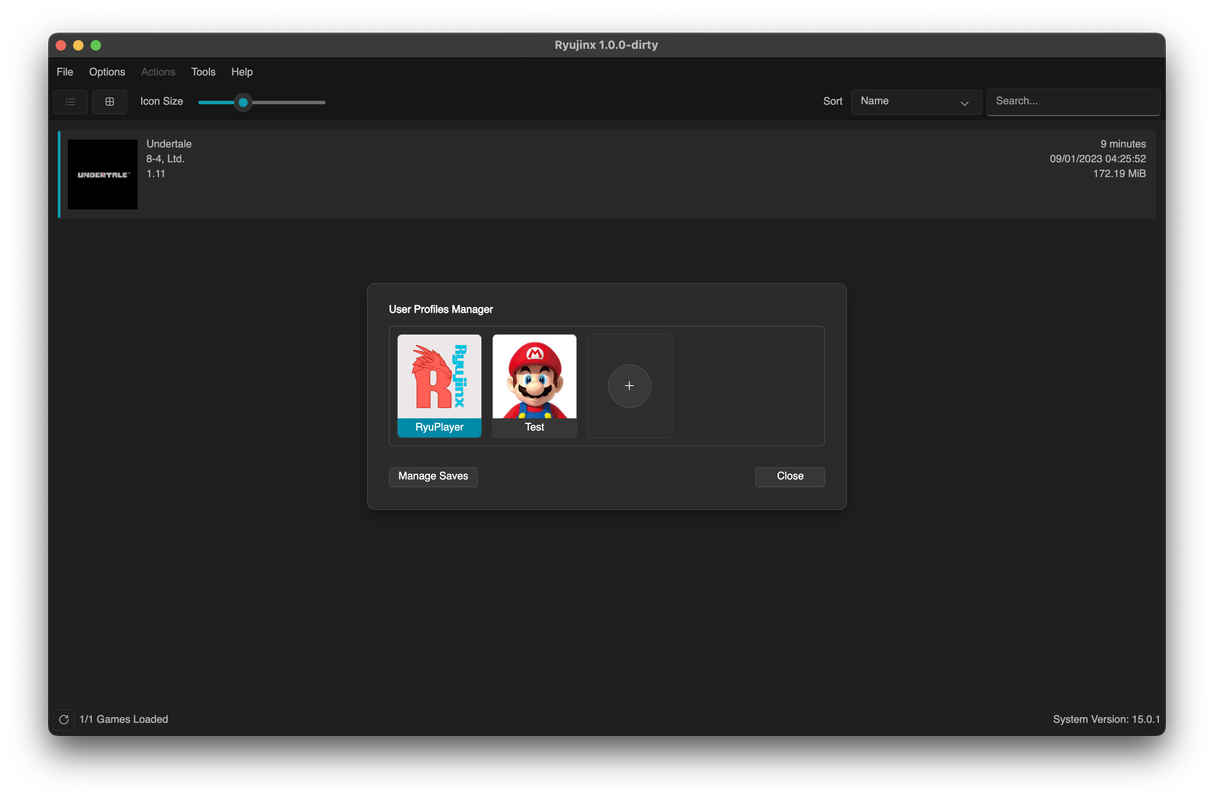Open the Help menu
Viewport: 1214px width, 800px height.
[242, 72]
